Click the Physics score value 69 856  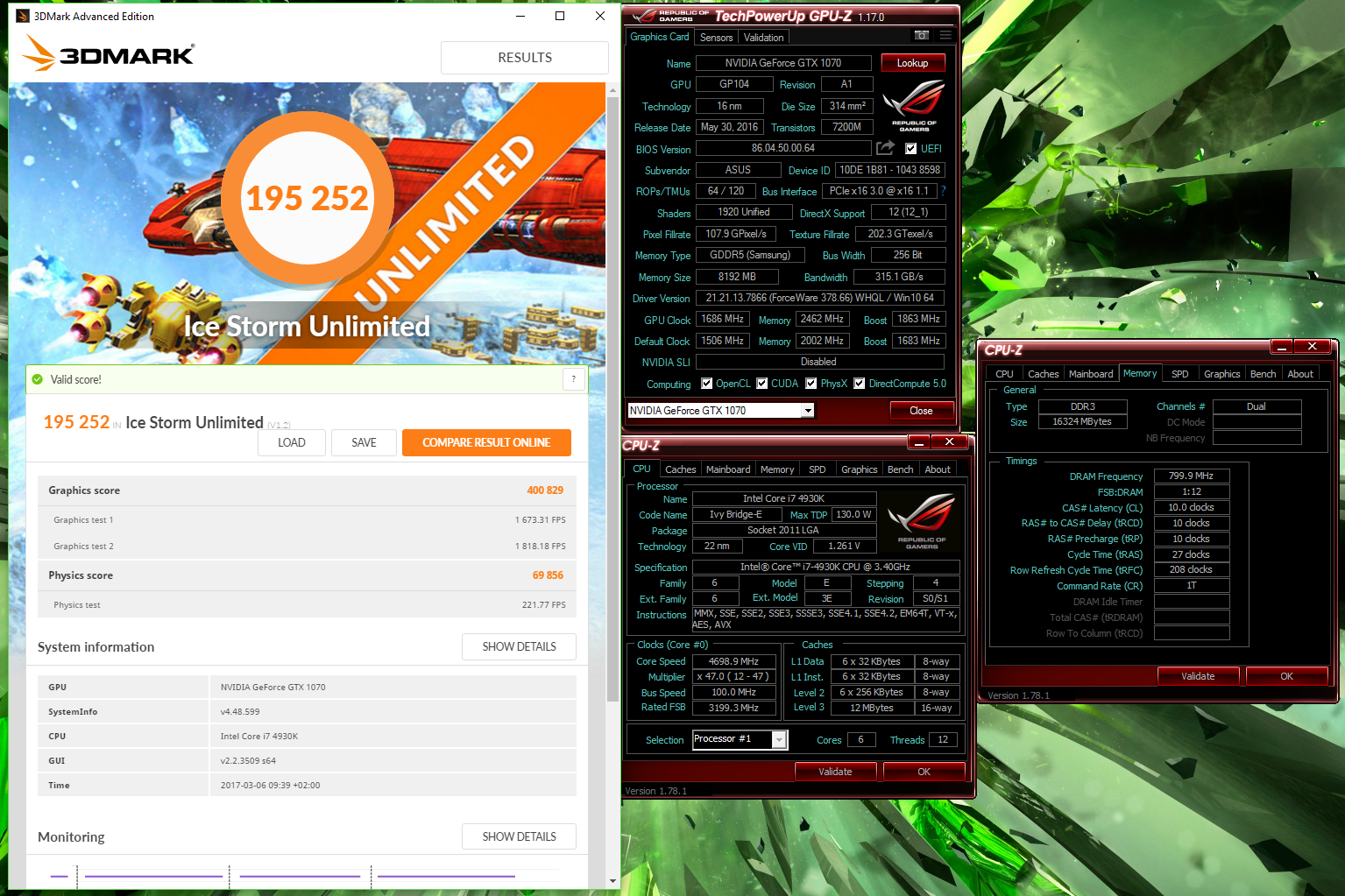click(x=548, y=575)
